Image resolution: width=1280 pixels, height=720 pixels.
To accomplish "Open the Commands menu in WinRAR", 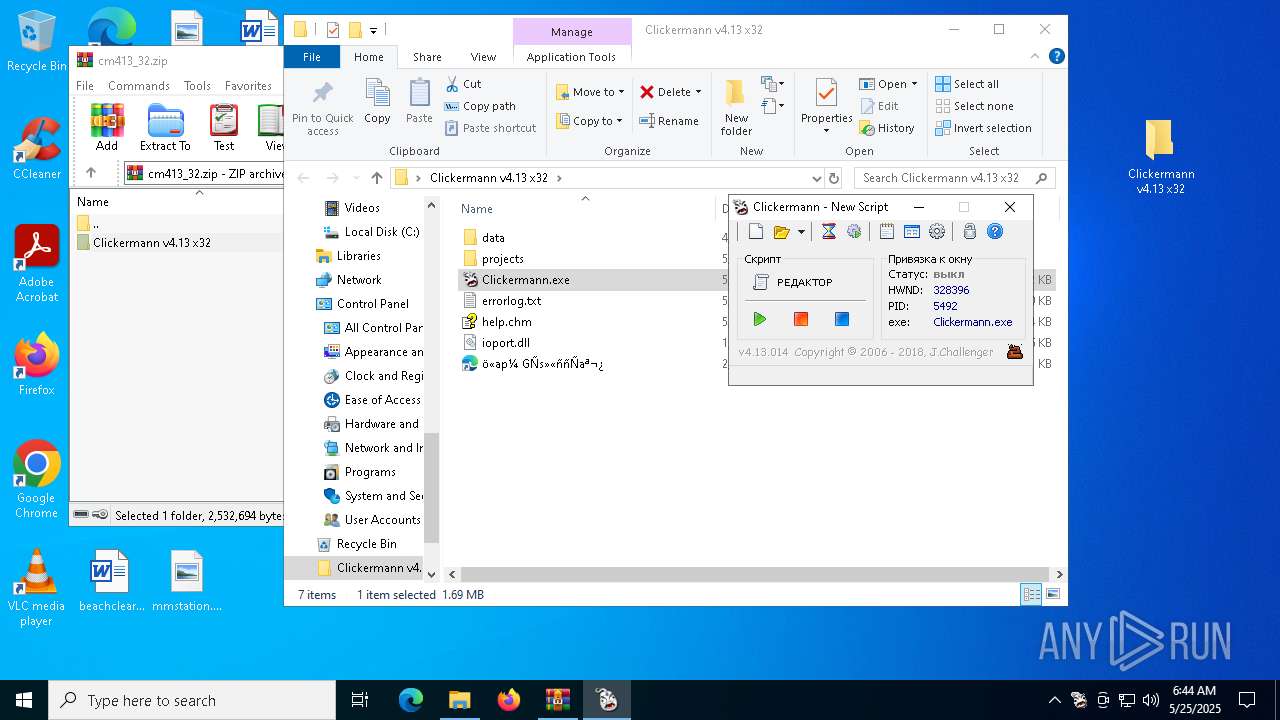I will coord(139,86).
